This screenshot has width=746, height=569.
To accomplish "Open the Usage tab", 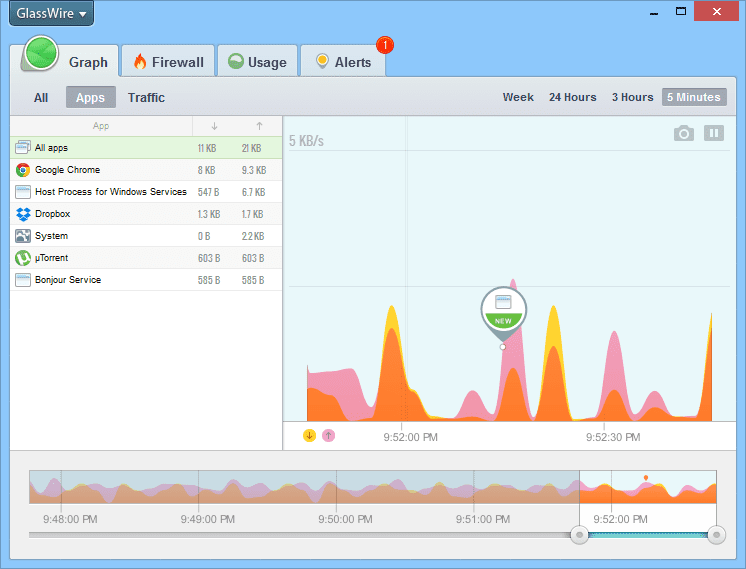I will pos(257,62).
